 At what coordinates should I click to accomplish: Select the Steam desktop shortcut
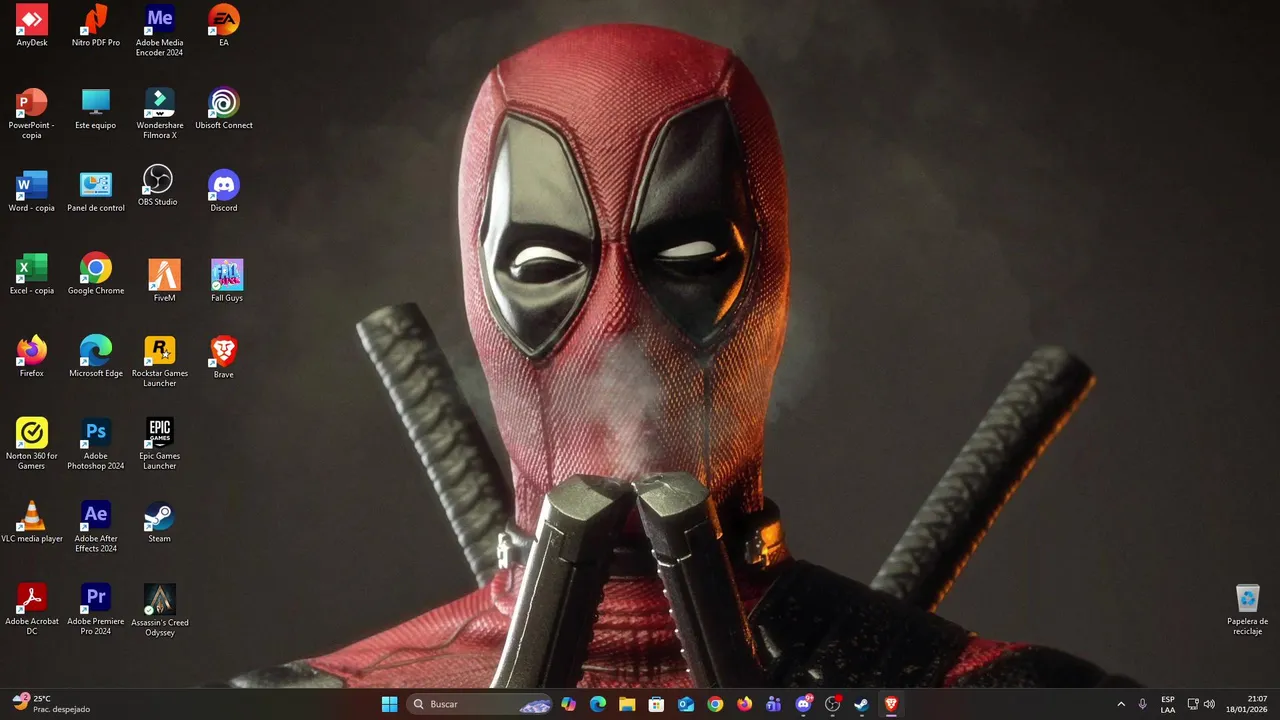tap(160, 522)
